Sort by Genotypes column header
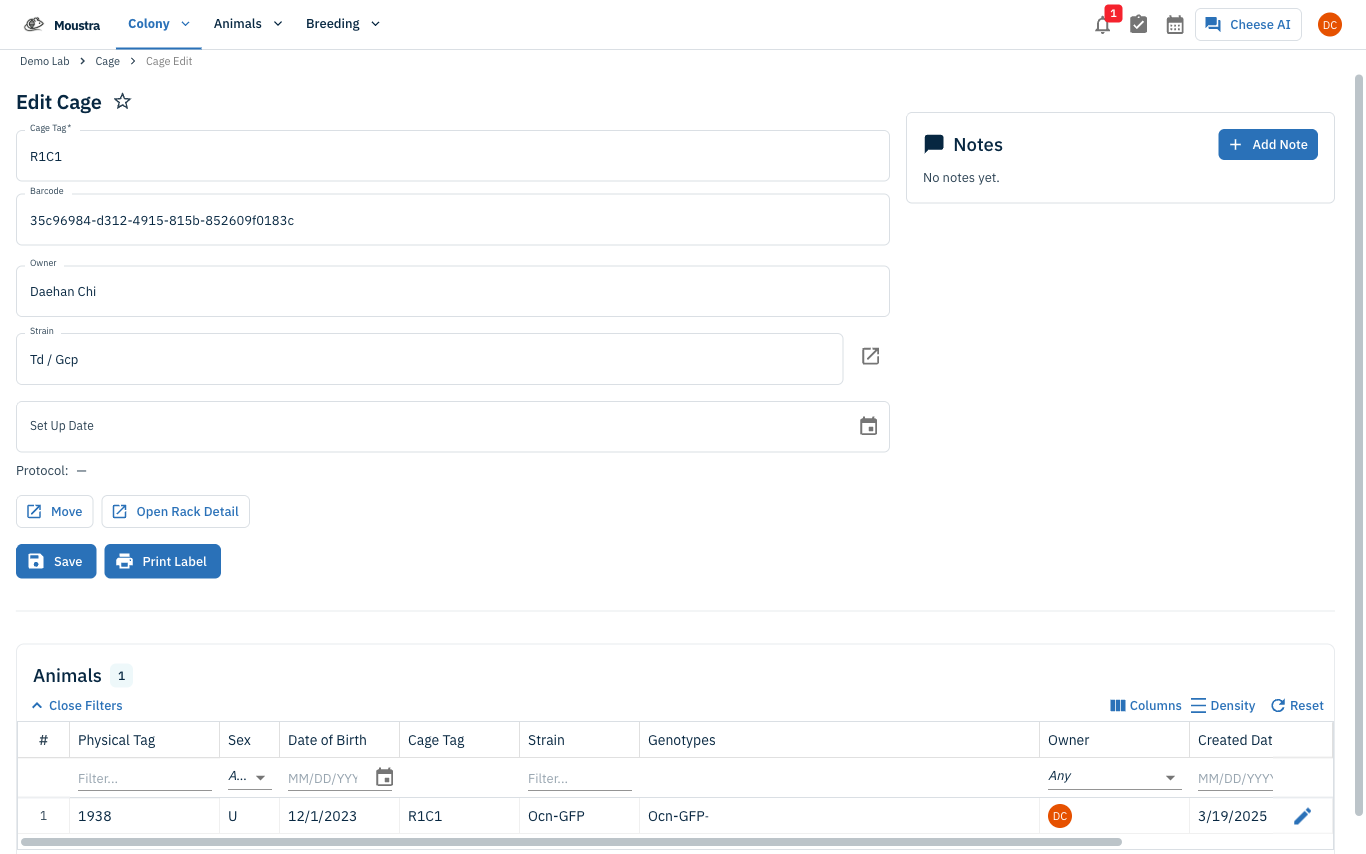The height and width of the screenshot is (854, 1366). coord(838,740)
